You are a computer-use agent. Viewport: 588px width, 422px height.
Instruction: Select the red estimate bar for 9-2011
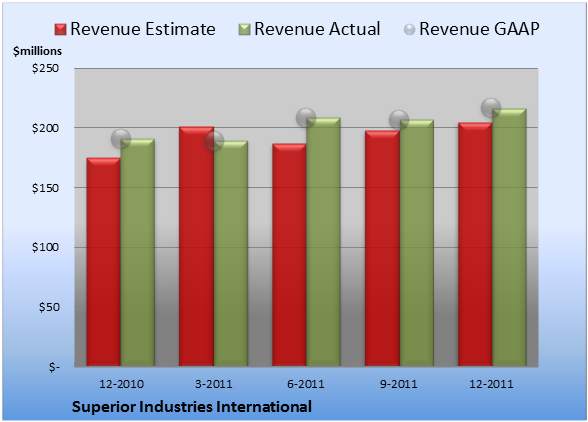tap(382, 248)
